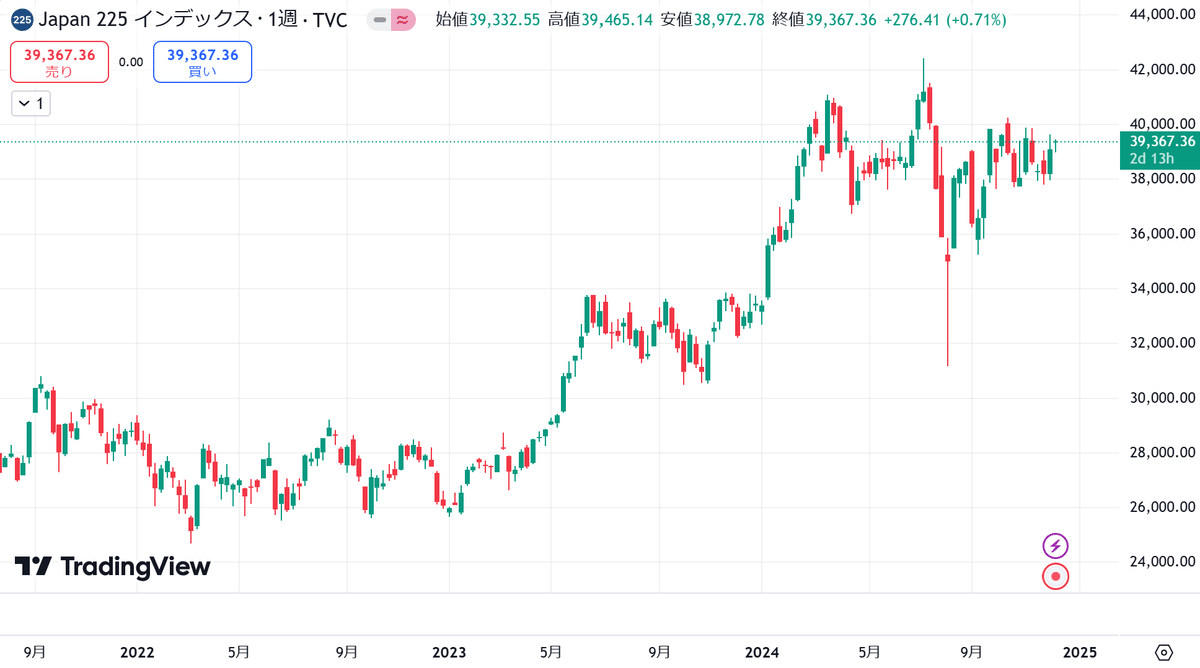Viewport: 1200px width, 668px height.
Task: Click the pink approximate-sign data status icon
Action: point(402,19)
